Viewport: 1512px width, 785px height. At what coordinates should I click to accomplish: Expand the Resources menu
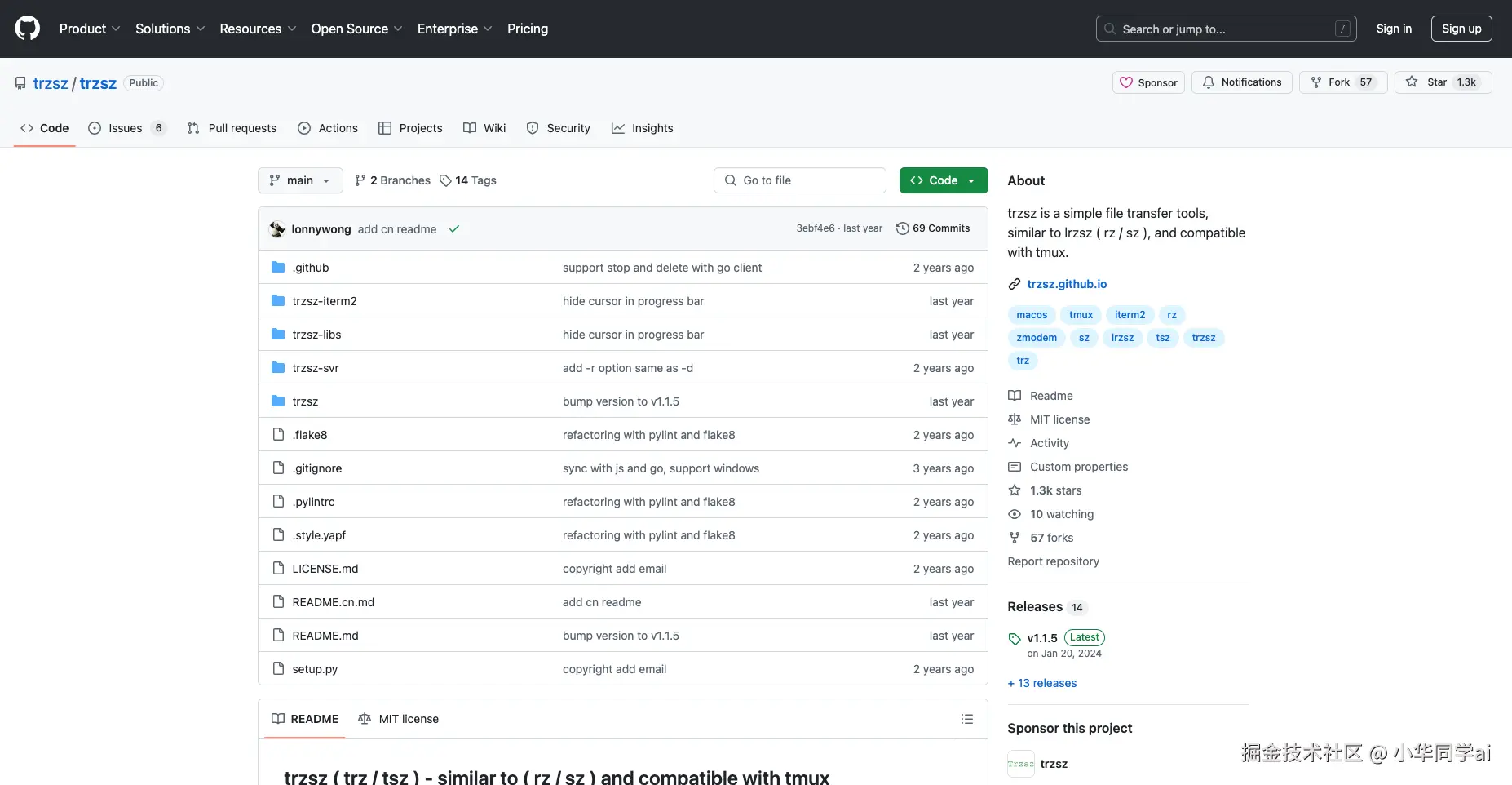pyautogui.click(x=258, y=29)
